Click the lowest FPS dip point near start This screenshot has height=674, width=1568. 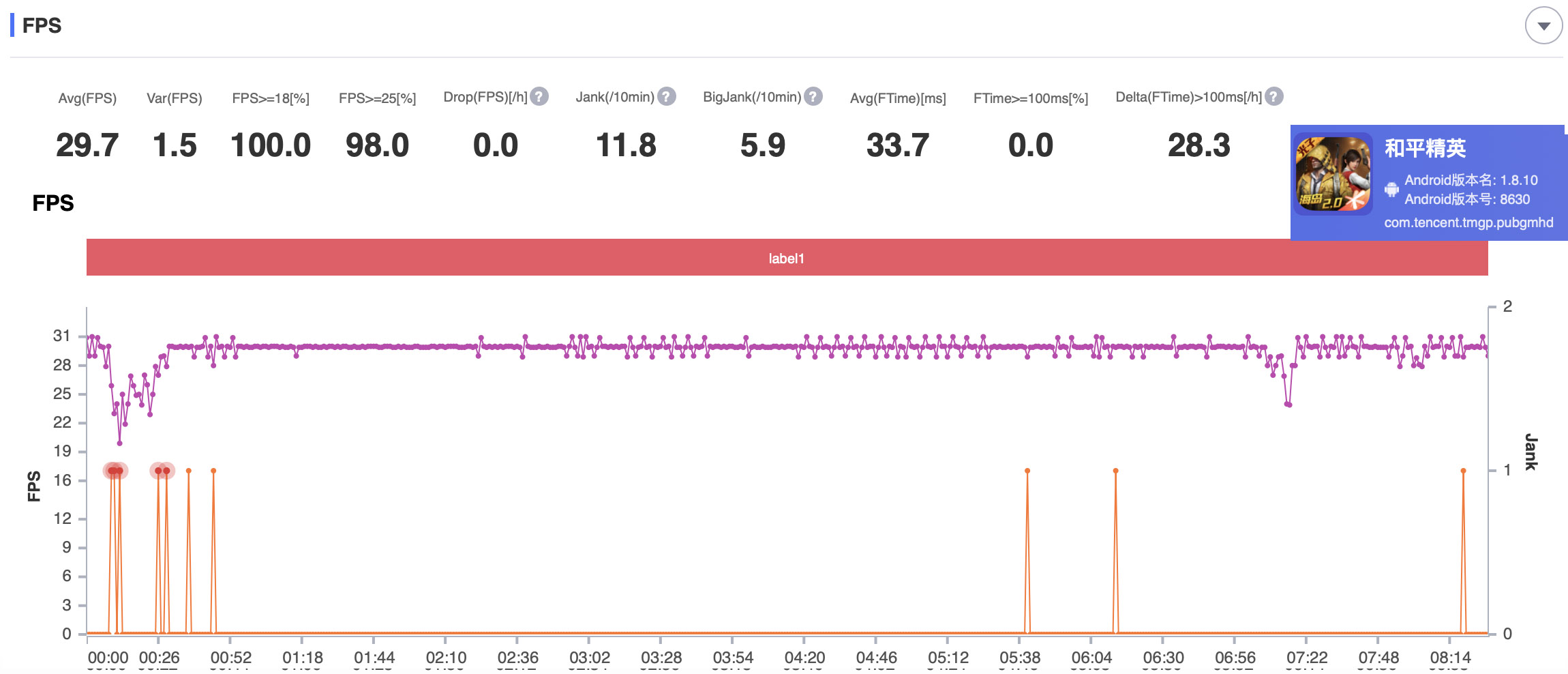point(120,443)
